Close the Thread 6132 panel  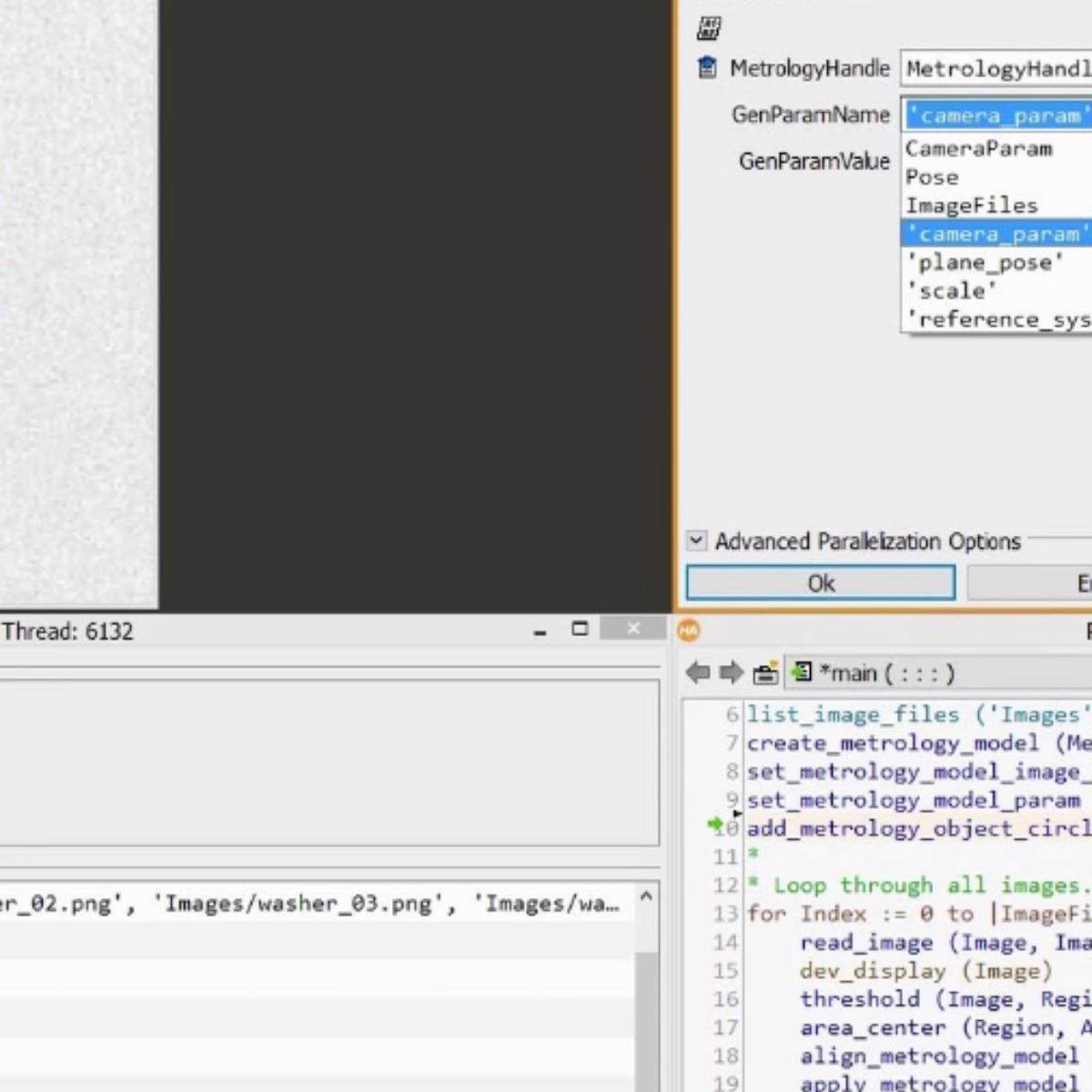click(633, 628)
